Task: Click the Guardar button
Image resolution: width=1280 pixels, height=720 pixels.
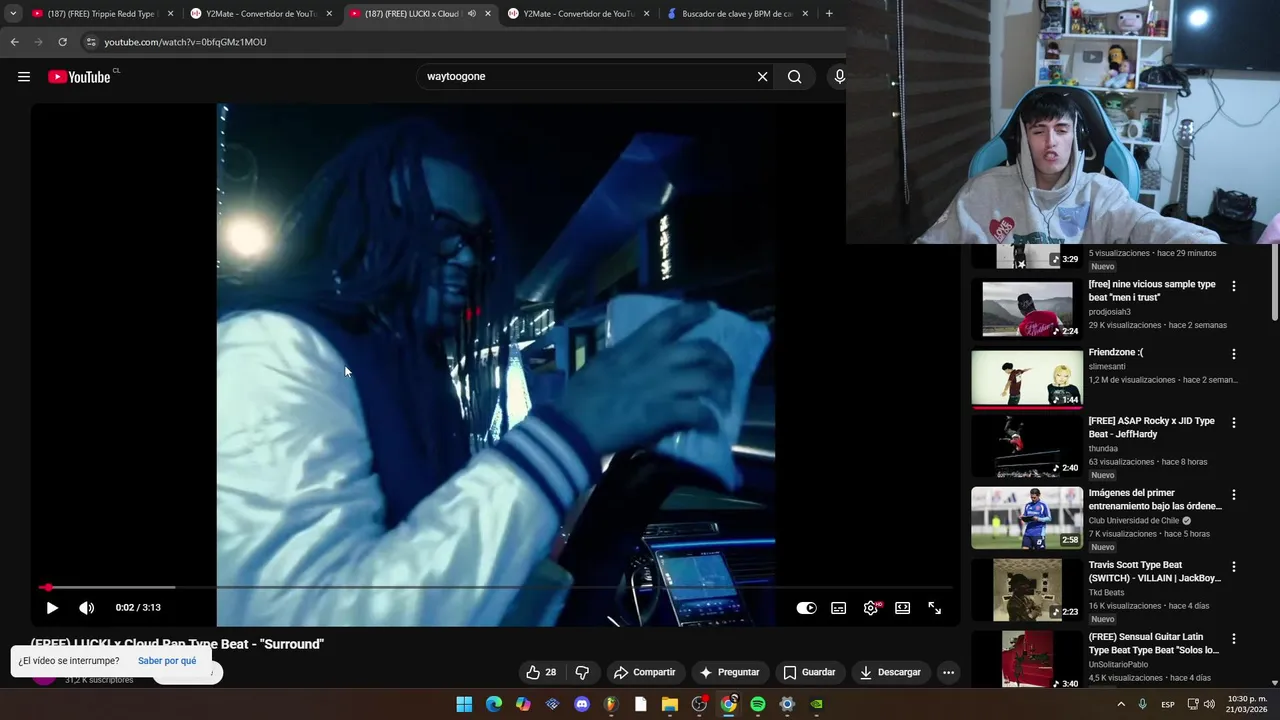Action: [809, 672]
